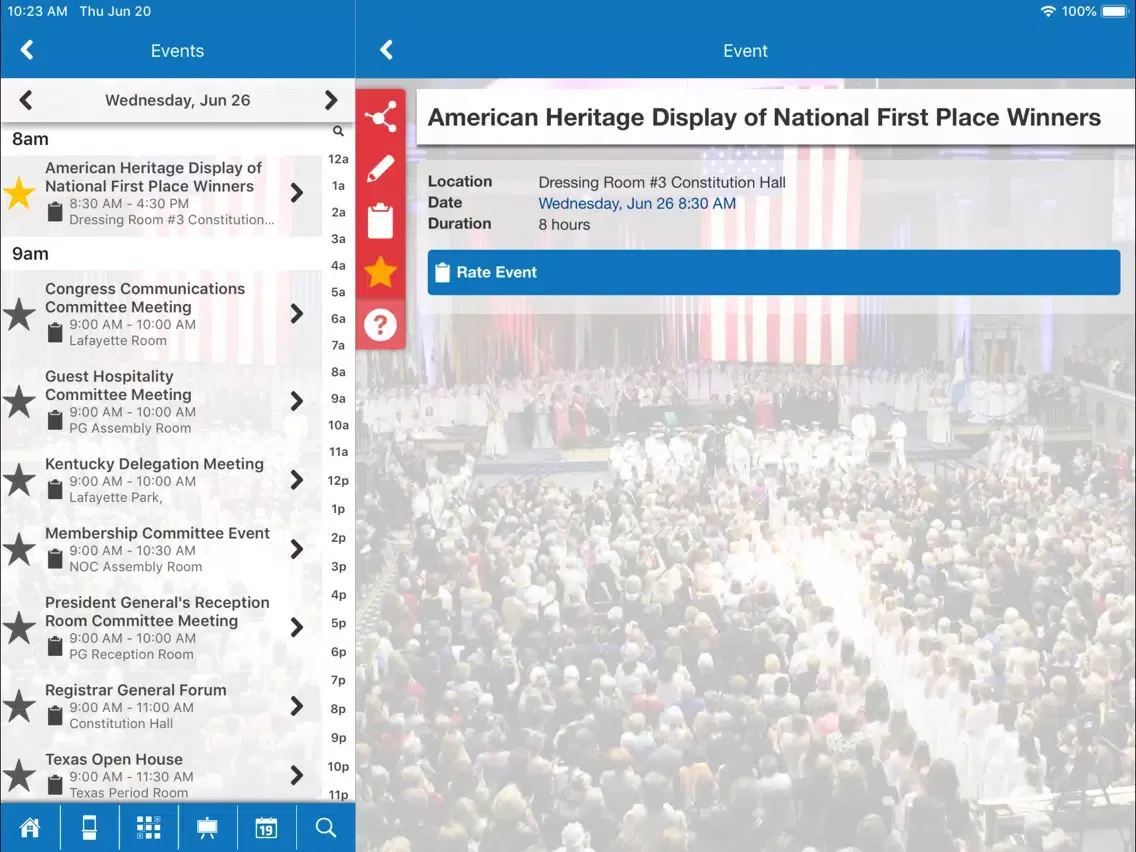Jump to 12p in the hour index
Image resolution: width=1136 pixels, height=852 pixels.
(338, 481)
